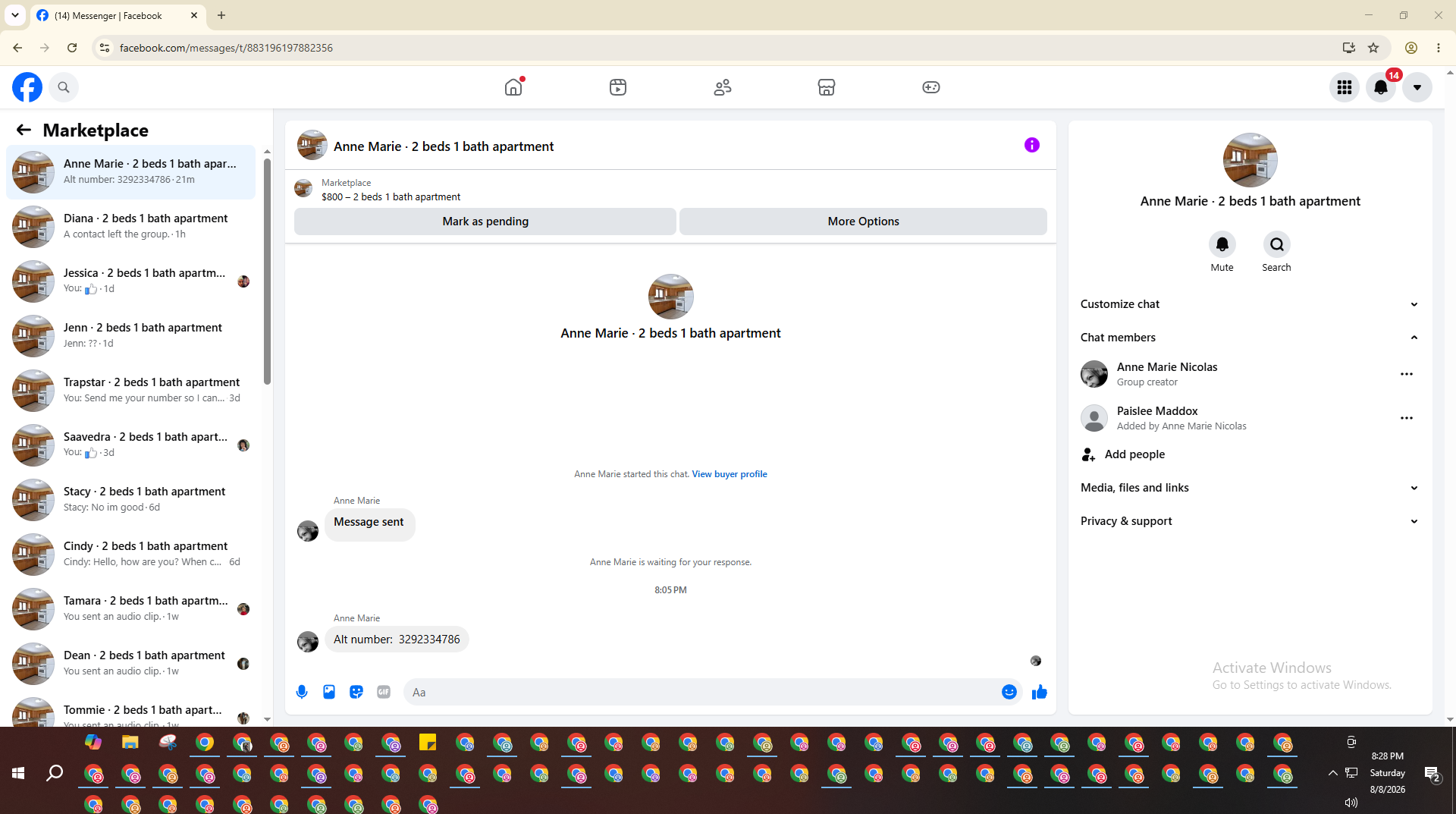This screenshot has height=814, width=1456.
Task: Click the voice clip microphone icon
Action: [302, 692]
